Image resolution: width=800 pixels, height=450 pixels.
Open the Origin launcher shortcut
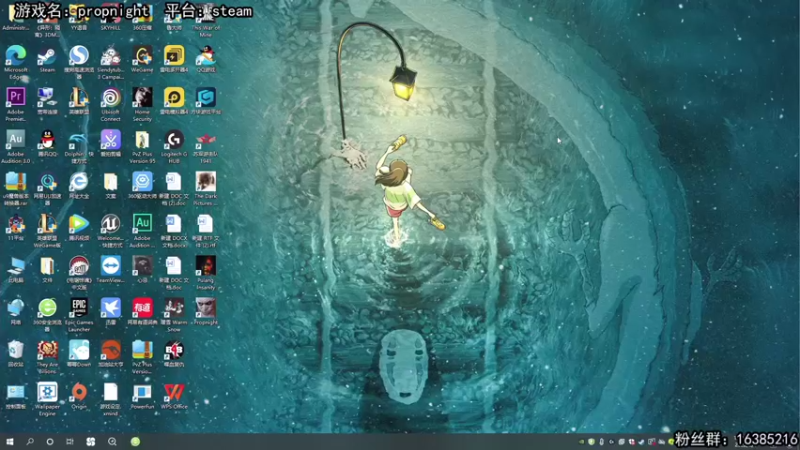79,392
